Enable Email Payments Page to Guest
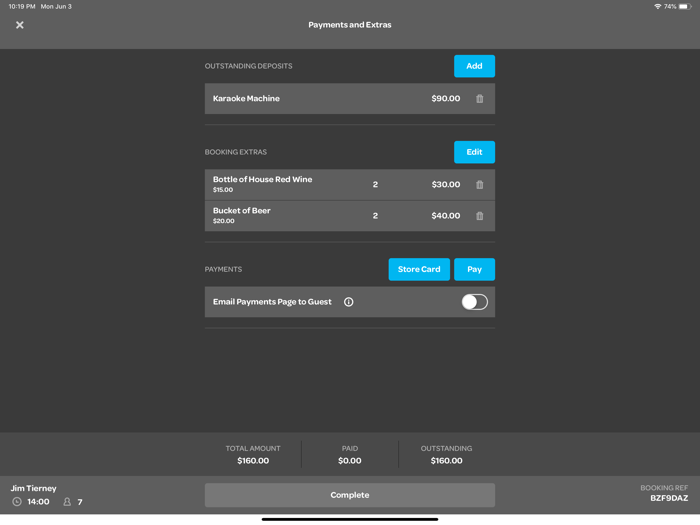Viewport: 700px width, 525px height. (475, 302)
